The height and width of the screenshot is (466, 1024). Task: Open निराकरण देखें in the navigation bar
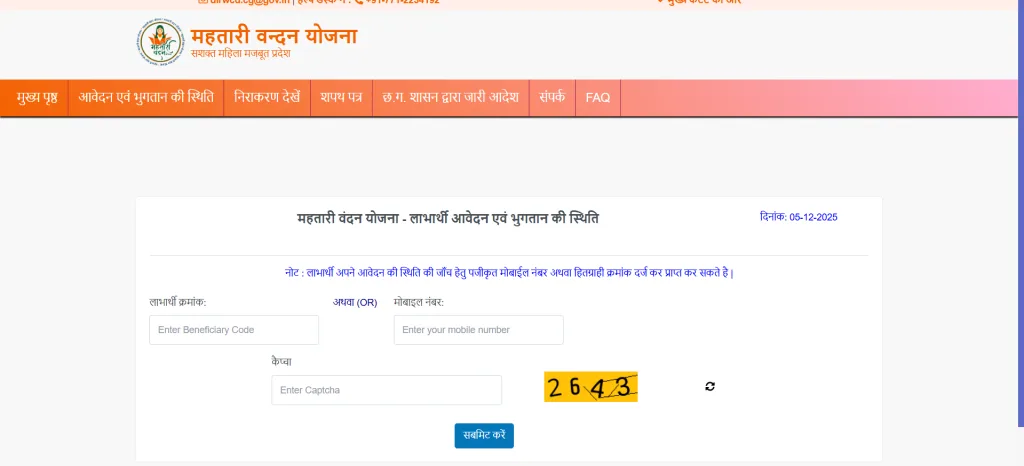[x=267, y=98]
